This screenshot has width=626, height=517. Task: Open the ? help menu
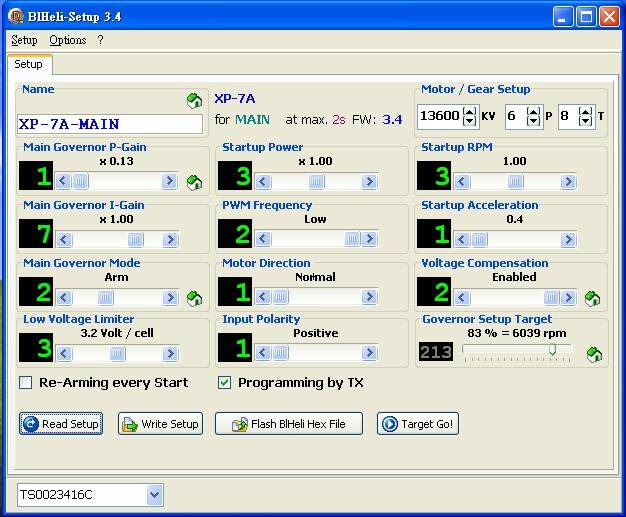click(100, 40)
